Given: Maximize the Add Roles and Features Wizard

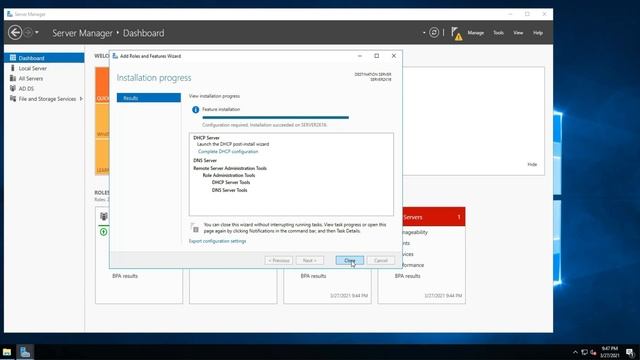Looking at the screenshot, I should (x=376, y=56).
